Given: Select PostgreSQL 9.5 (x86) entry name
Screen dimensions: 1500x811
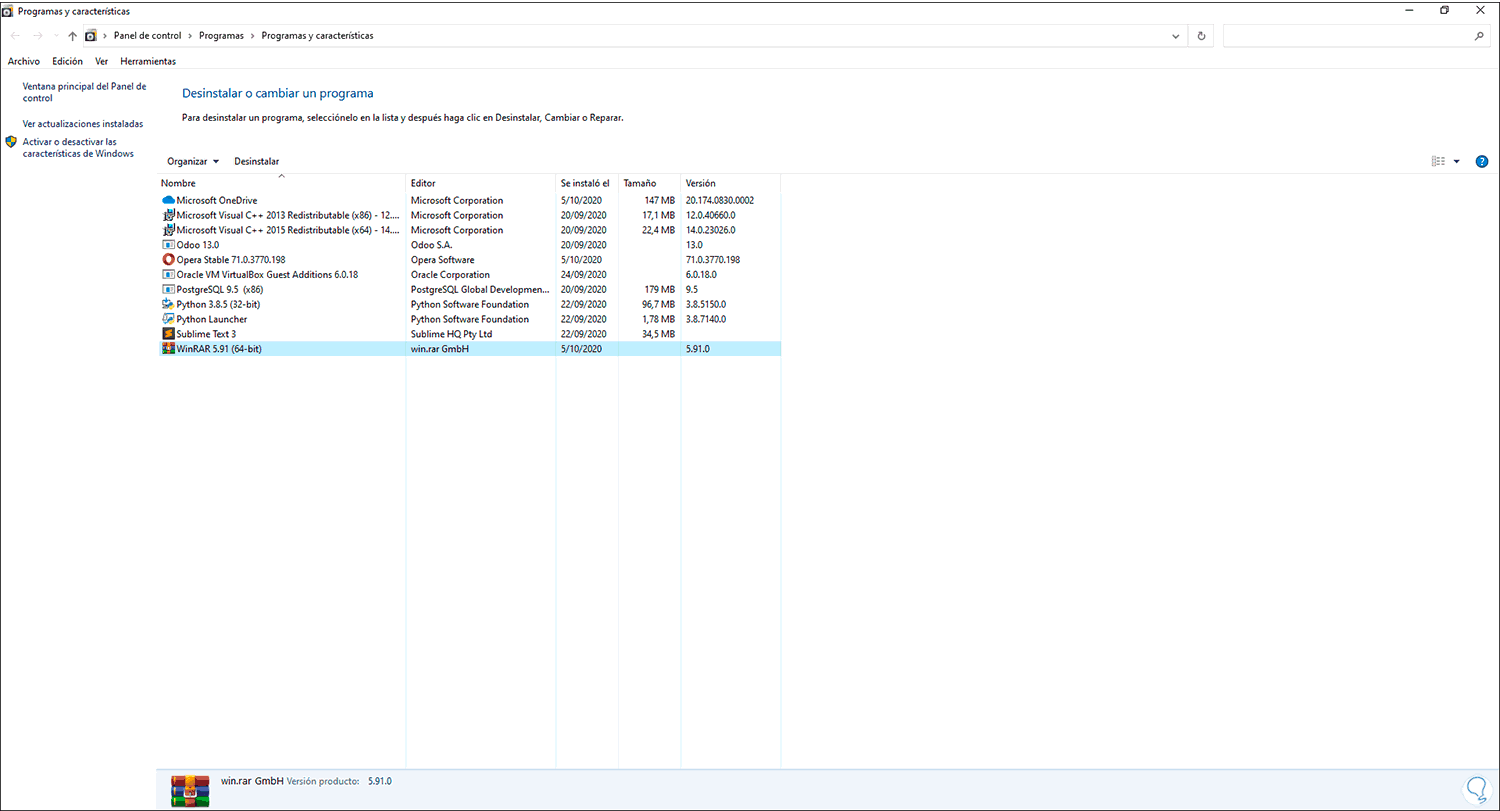Looking at the screenshot, I should coord(220,289).
